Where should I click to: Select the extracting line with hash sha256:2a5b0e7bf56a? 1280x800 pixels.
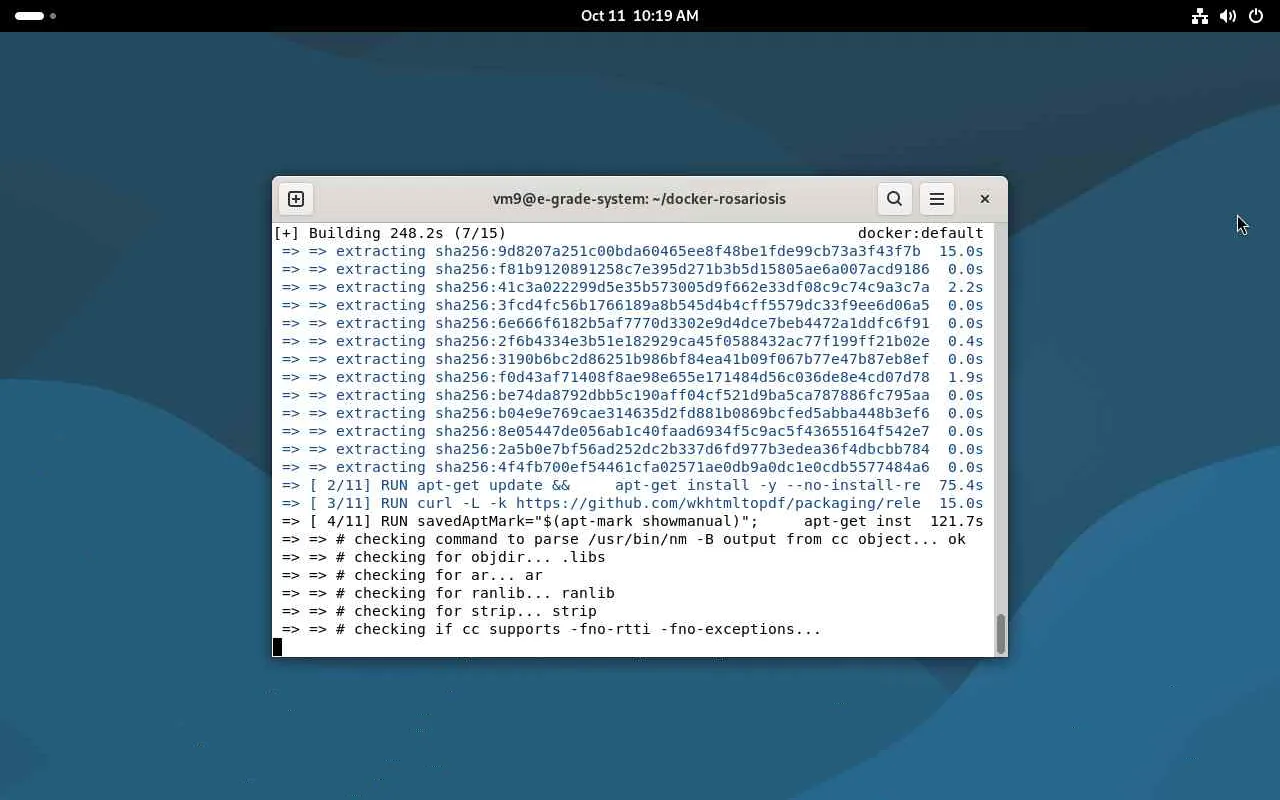point(632,449)
